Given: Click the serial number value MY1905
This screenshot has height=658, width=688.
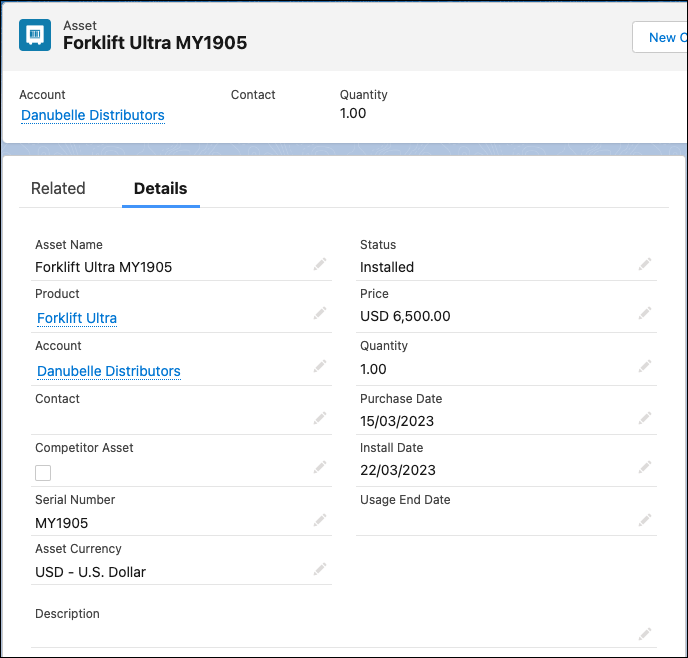Looking at the screenshot, I should (61, 523).
